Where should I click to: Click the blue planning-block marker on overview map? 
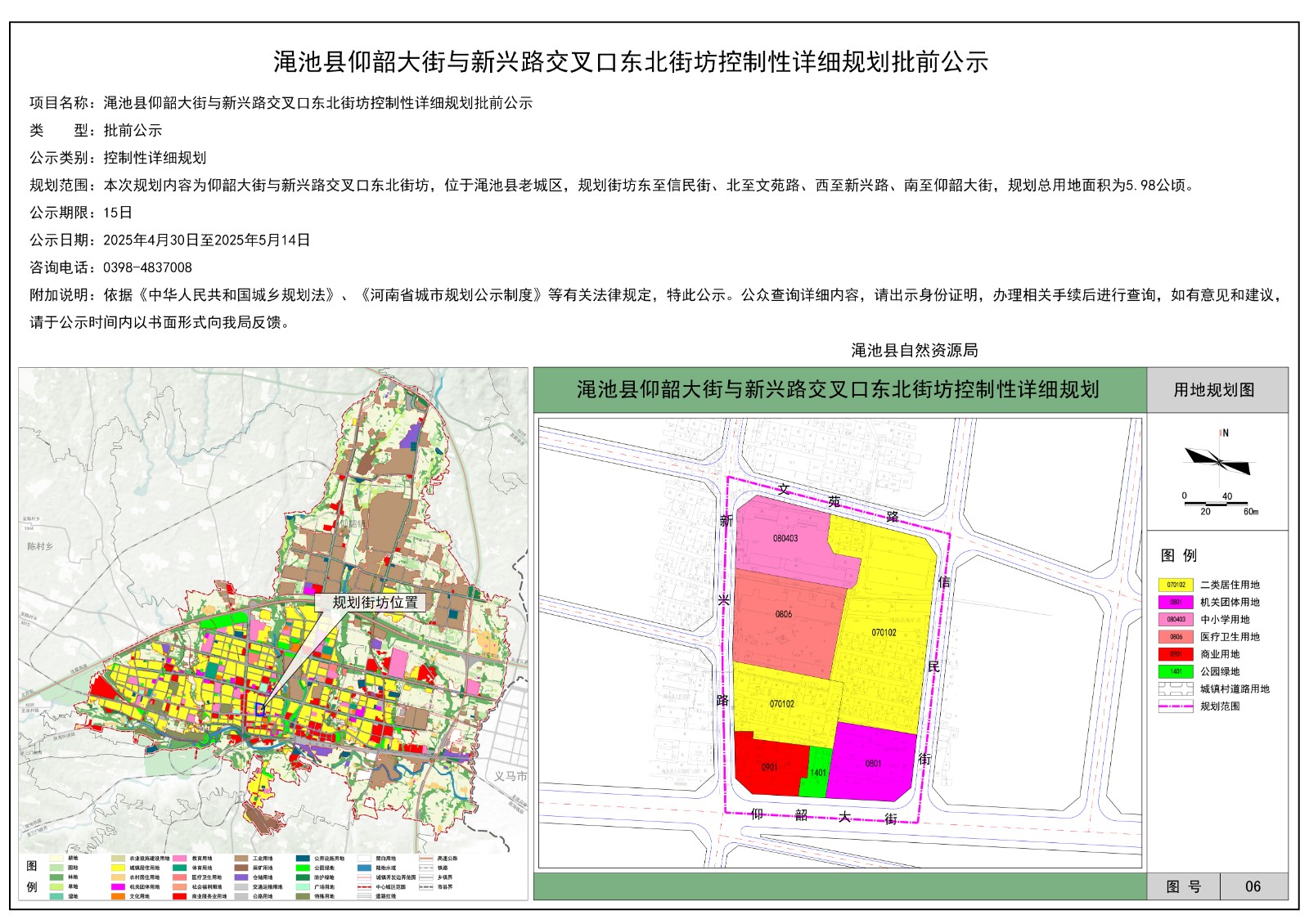pos(260,710)
